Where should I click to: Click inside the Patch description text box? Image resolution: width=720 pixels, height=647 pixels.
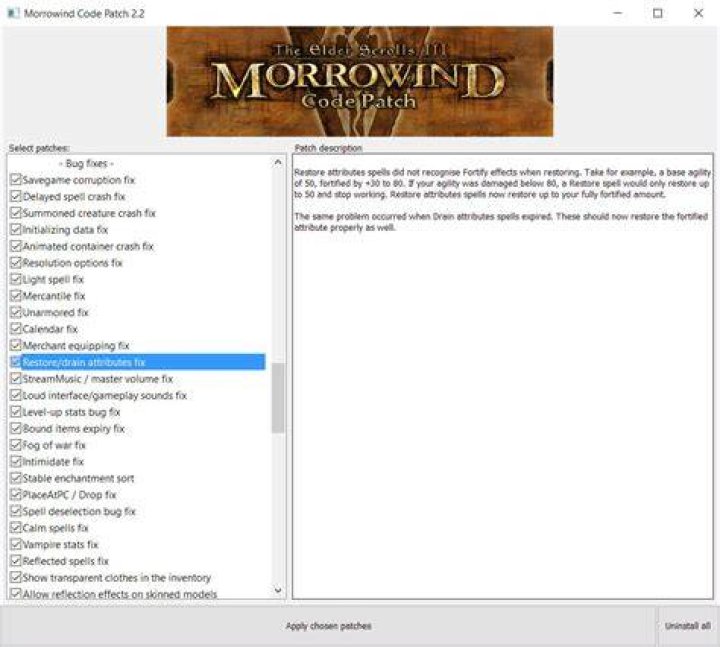[503, 376]
